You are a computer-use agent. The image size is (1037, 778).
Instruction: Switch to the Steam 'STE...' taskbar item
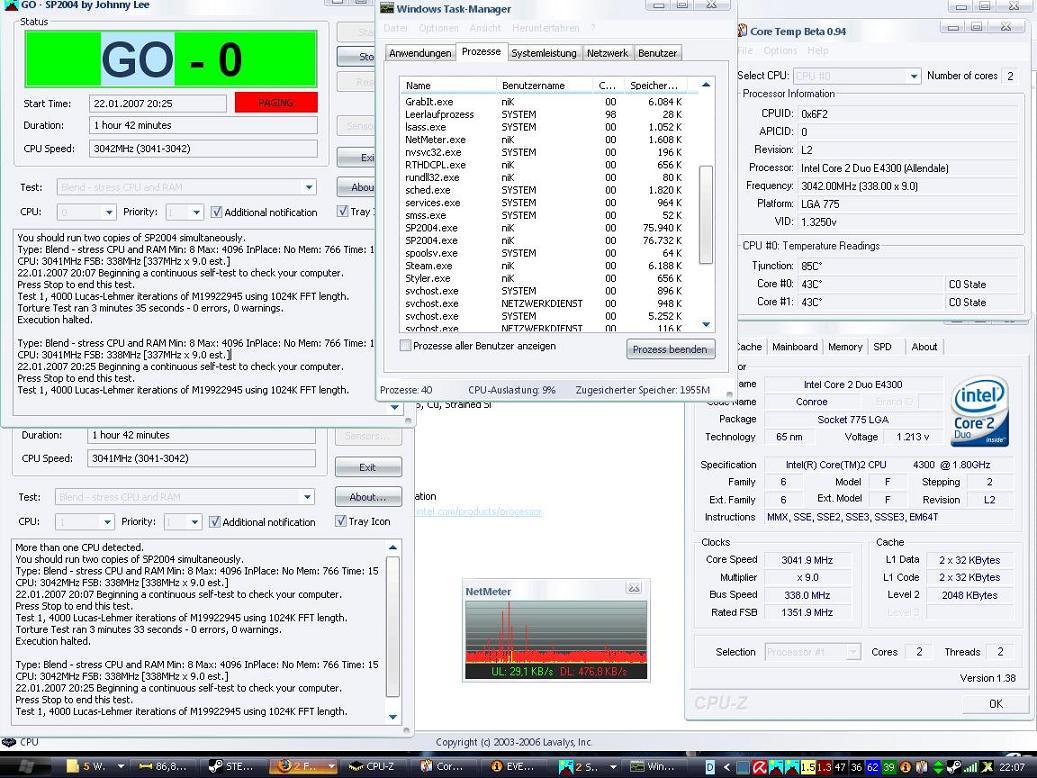point(232,766)
